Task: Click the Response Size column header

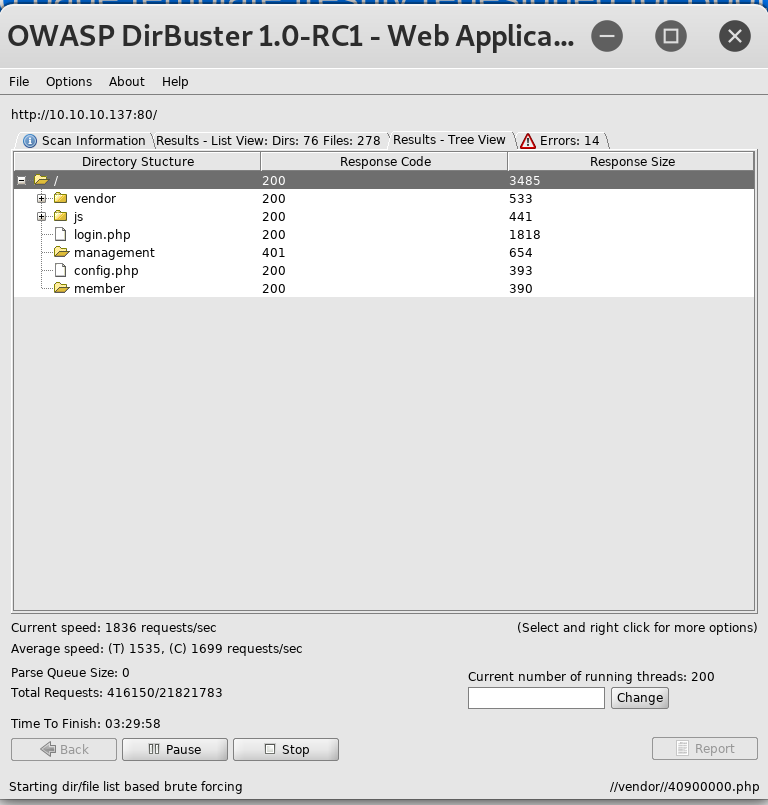Action: click(x=631, y=162)
